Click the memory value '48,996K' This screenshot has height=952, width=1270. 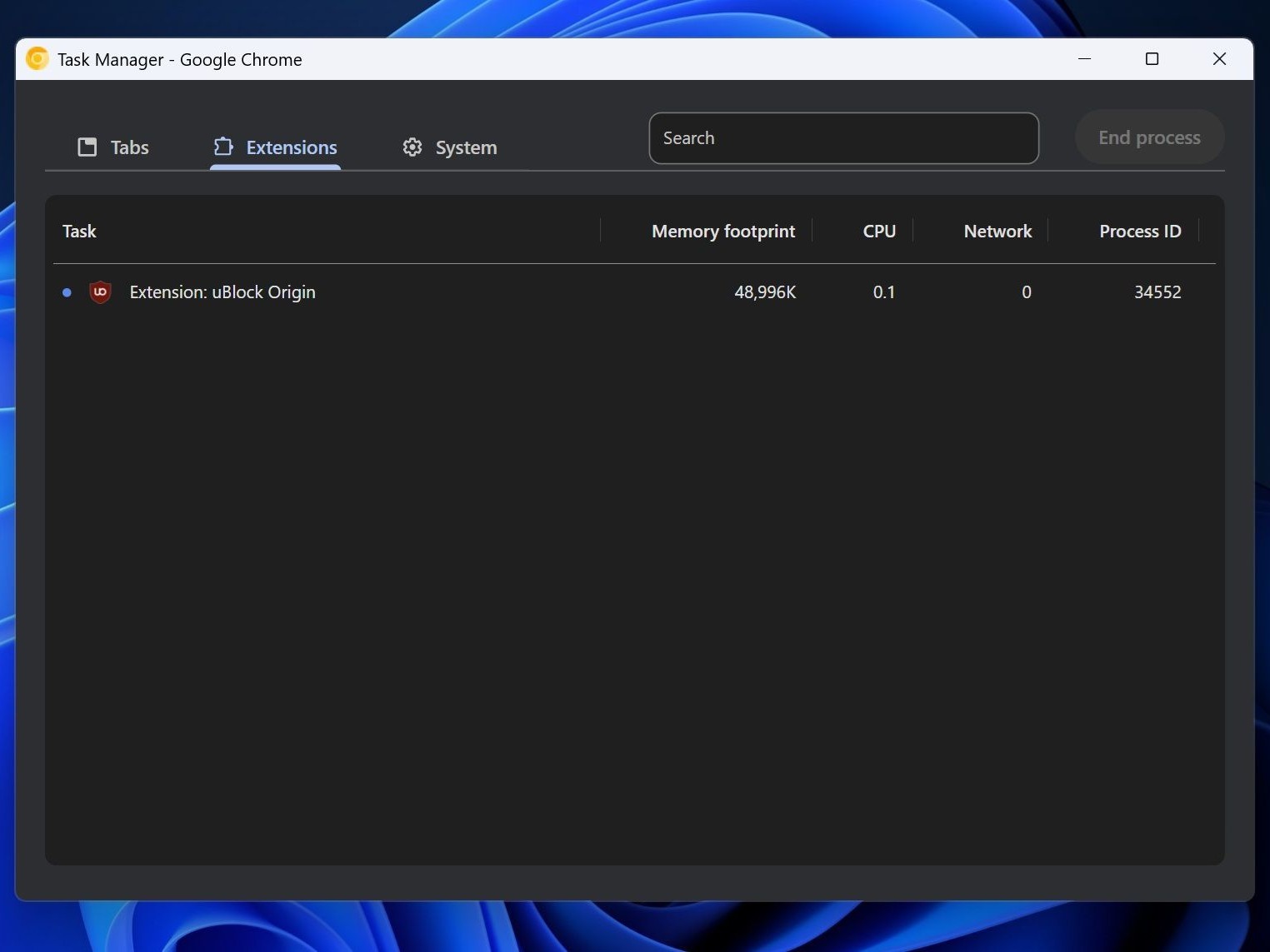click(x=765, y=292)
